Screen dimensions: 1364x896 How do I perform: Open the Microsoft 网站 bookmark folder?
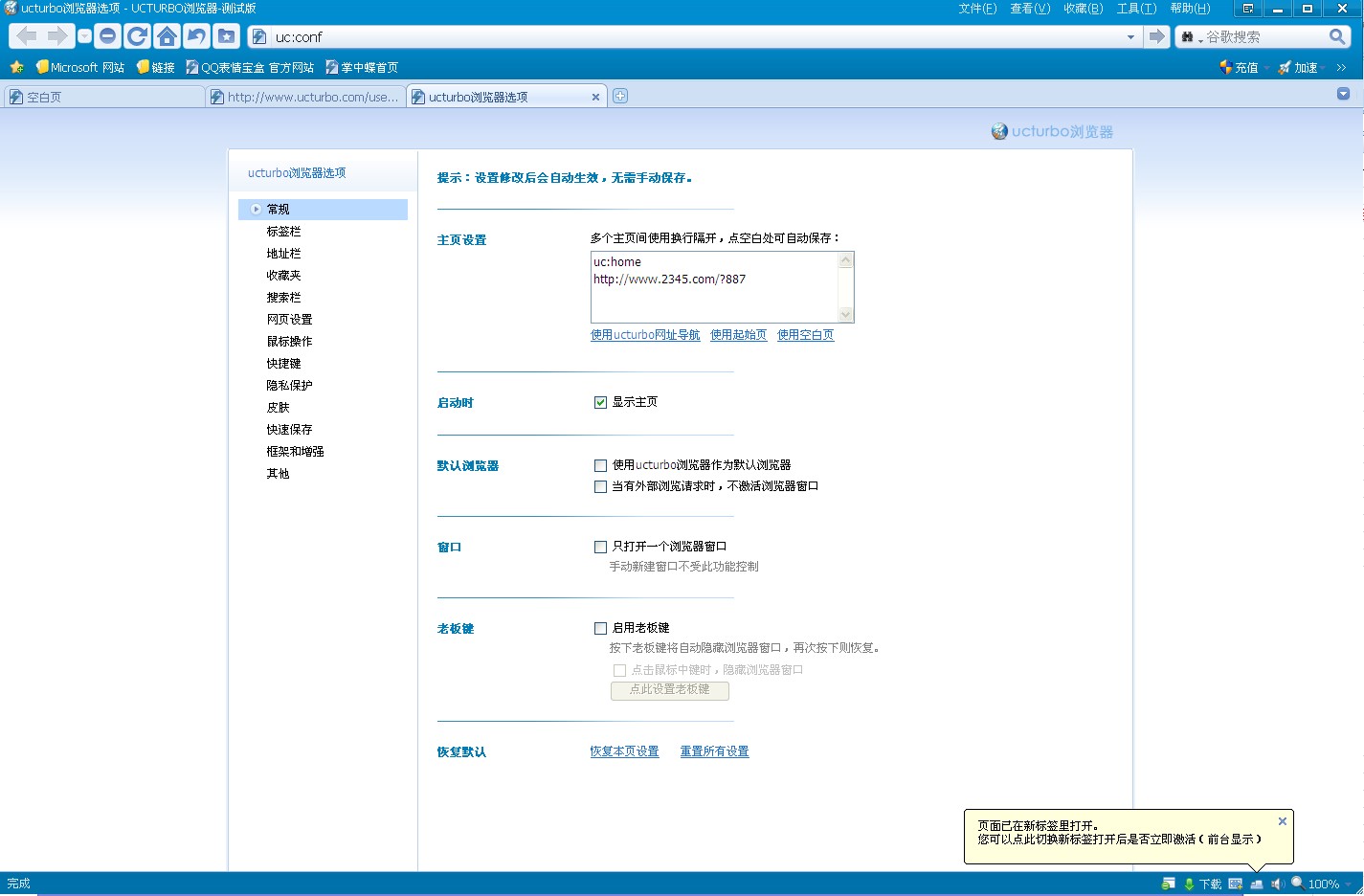pyautogui.click(x=80, y=67)
